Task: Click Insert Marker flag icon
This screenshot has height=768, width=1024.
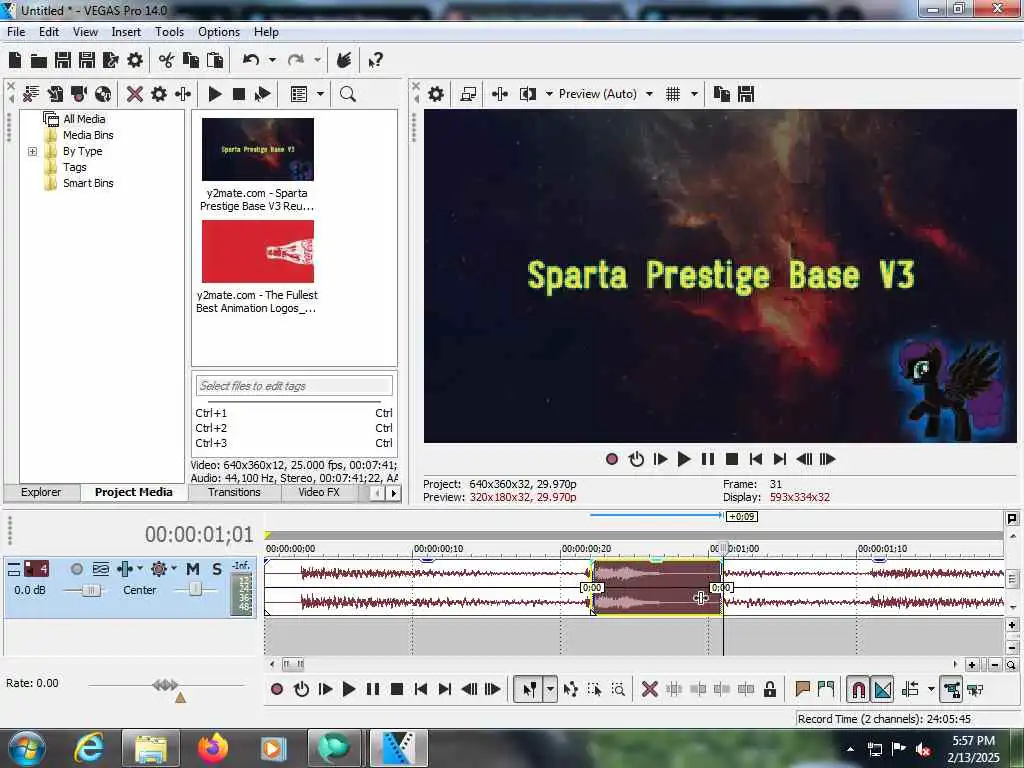Action: (803, 688)
